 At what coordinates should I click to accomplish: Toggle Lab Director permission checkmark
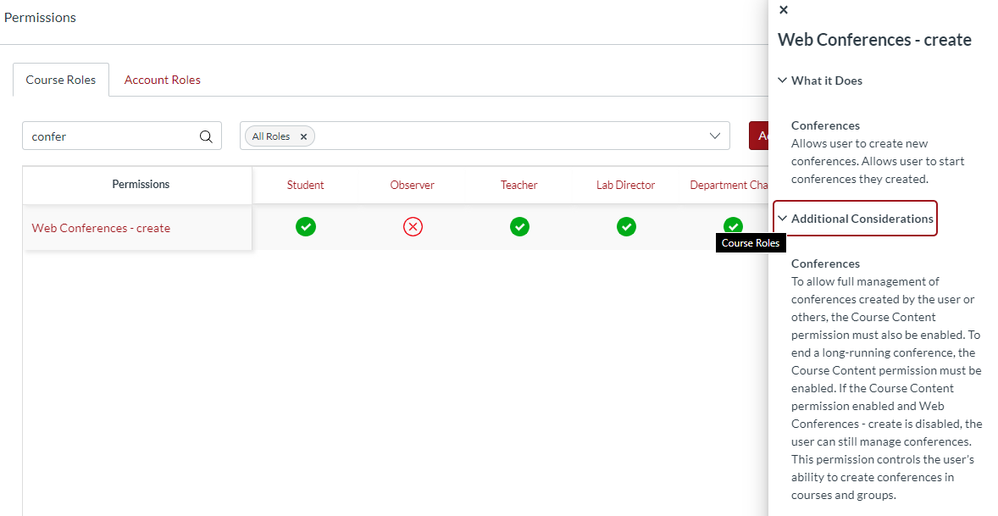(x=626, y=227)
